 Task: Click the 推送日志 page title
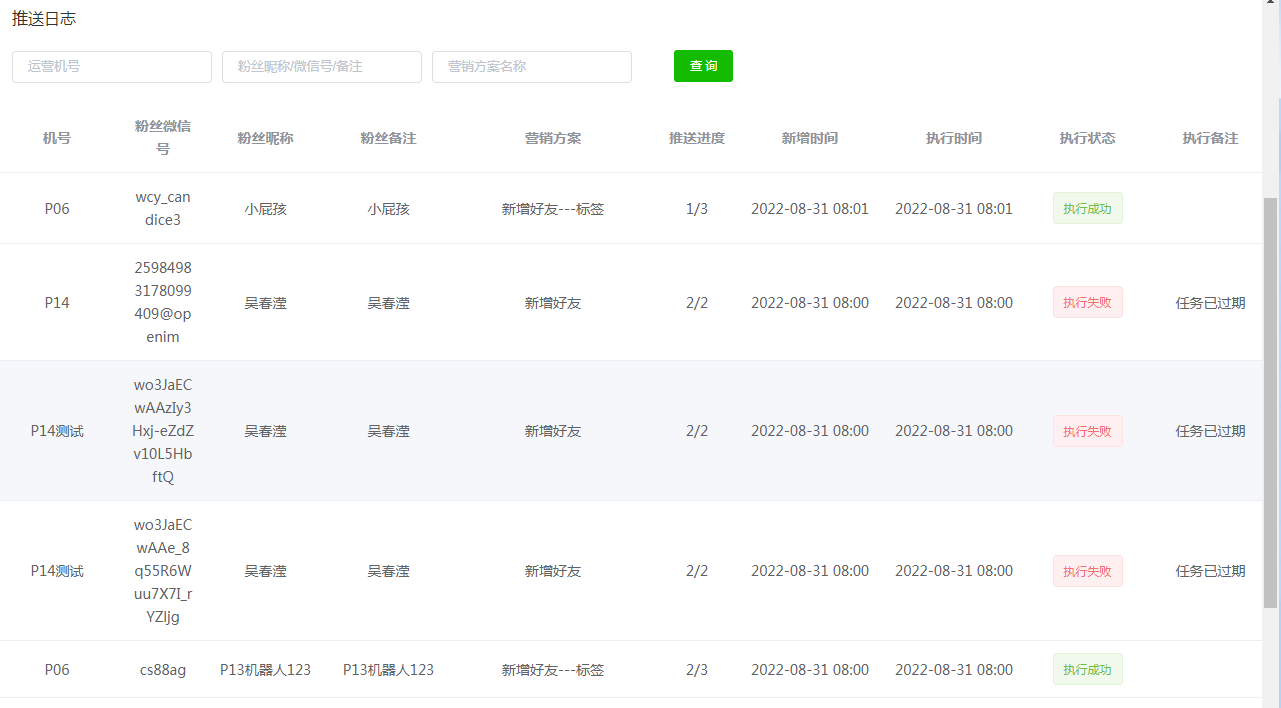44,19
